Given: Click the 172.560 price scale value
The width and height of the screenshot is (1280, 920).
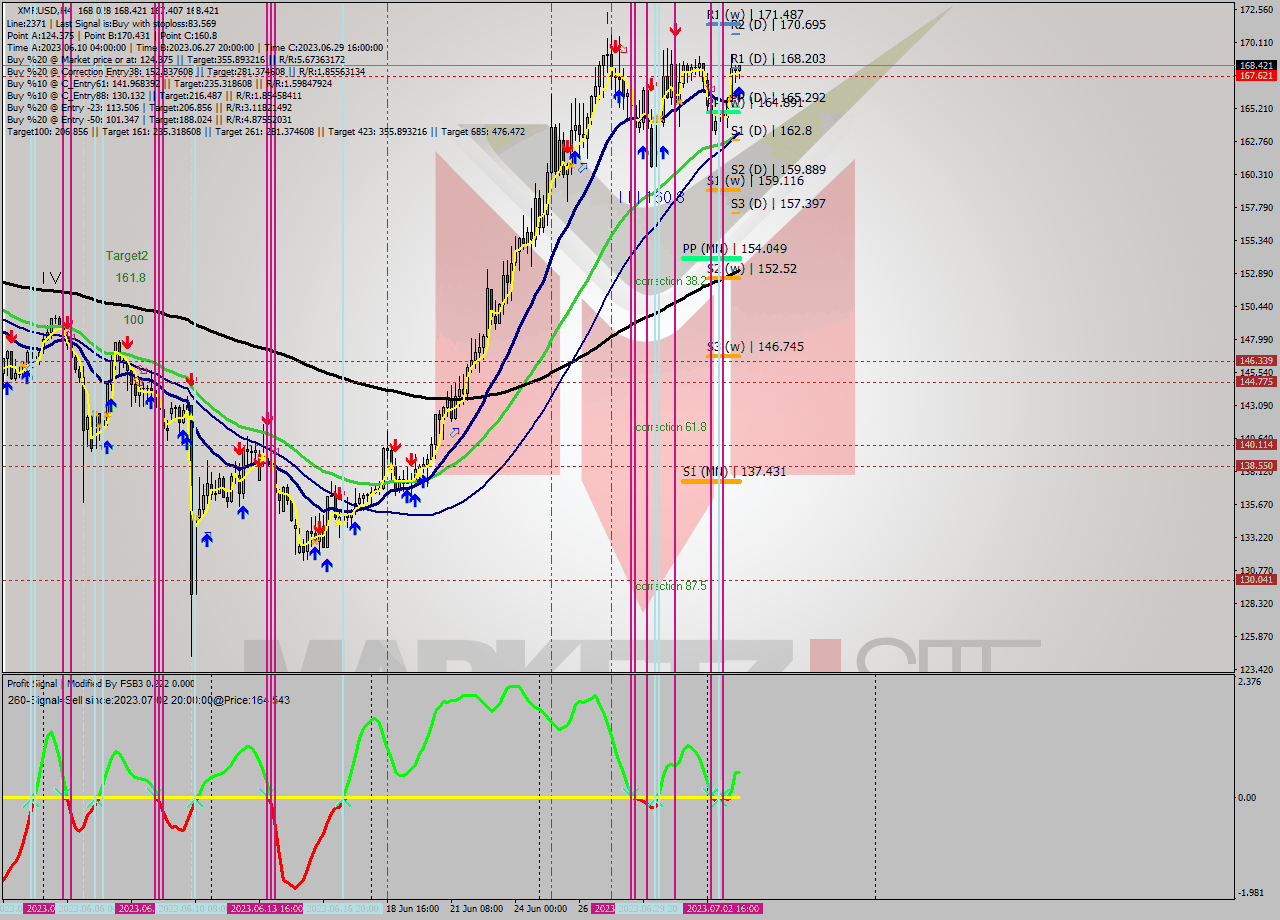Looking at the screenshot, I should 1255,10.
